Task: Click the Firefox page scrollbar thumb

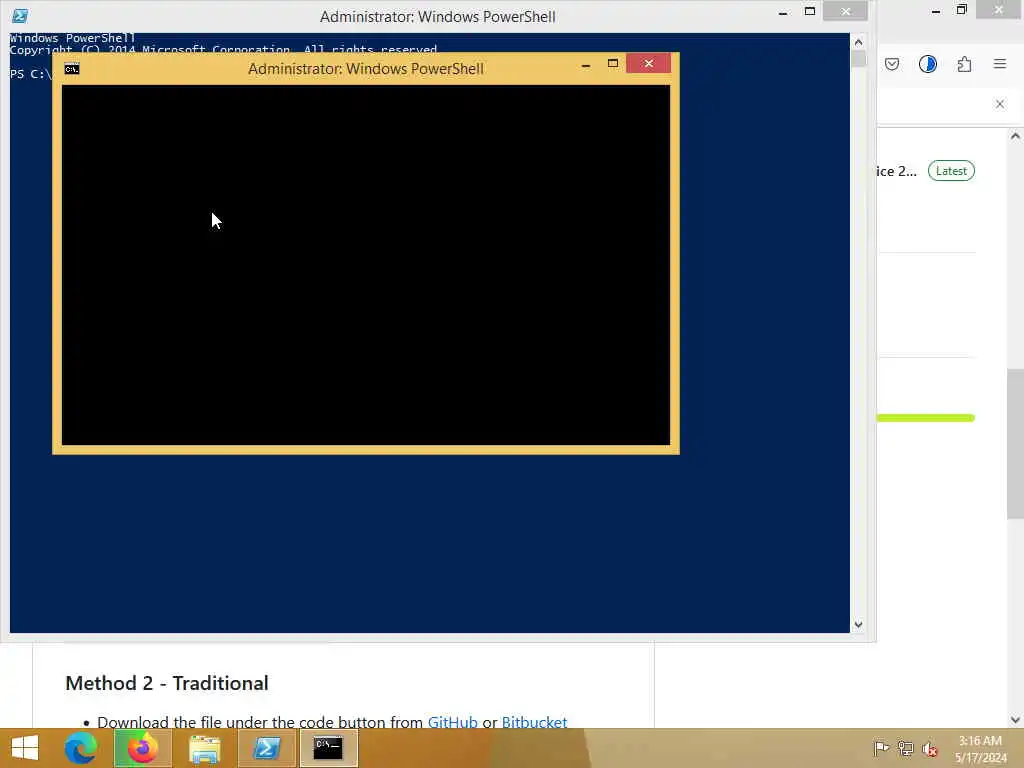Action: click(1015, 444)
